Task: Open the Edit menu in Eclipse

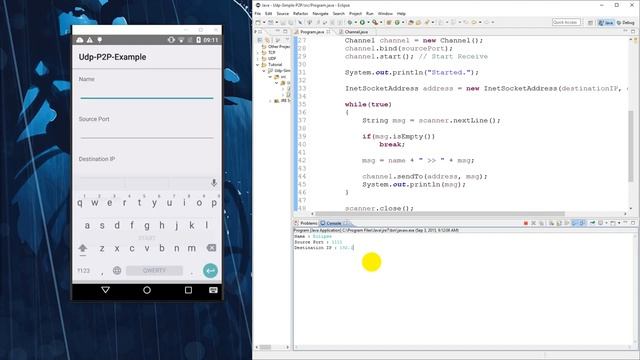Action: click(268, 13)
